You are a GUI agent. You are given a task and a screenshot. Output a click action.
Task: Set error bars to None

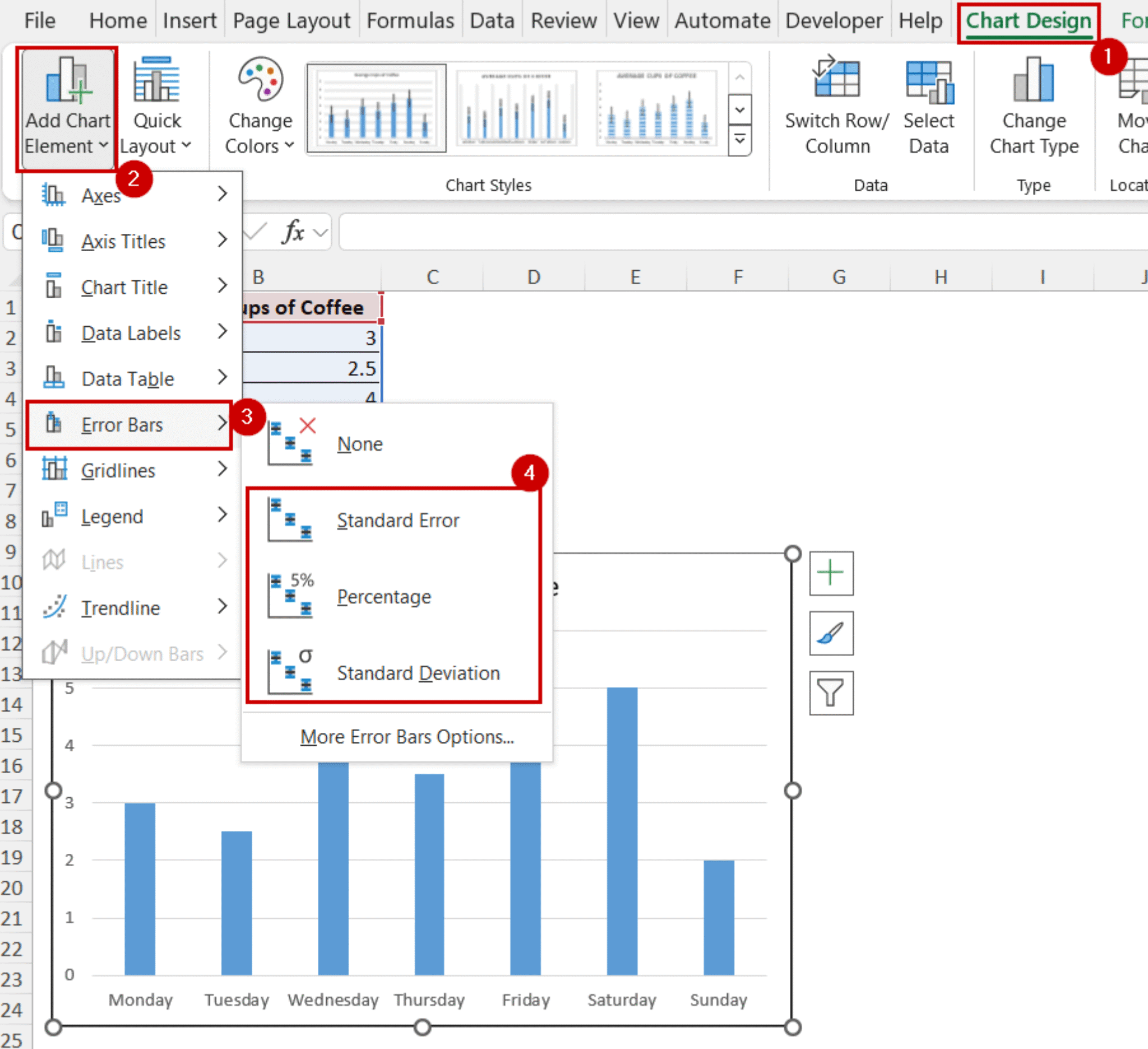pyautogui.click(x=360, y=443)
